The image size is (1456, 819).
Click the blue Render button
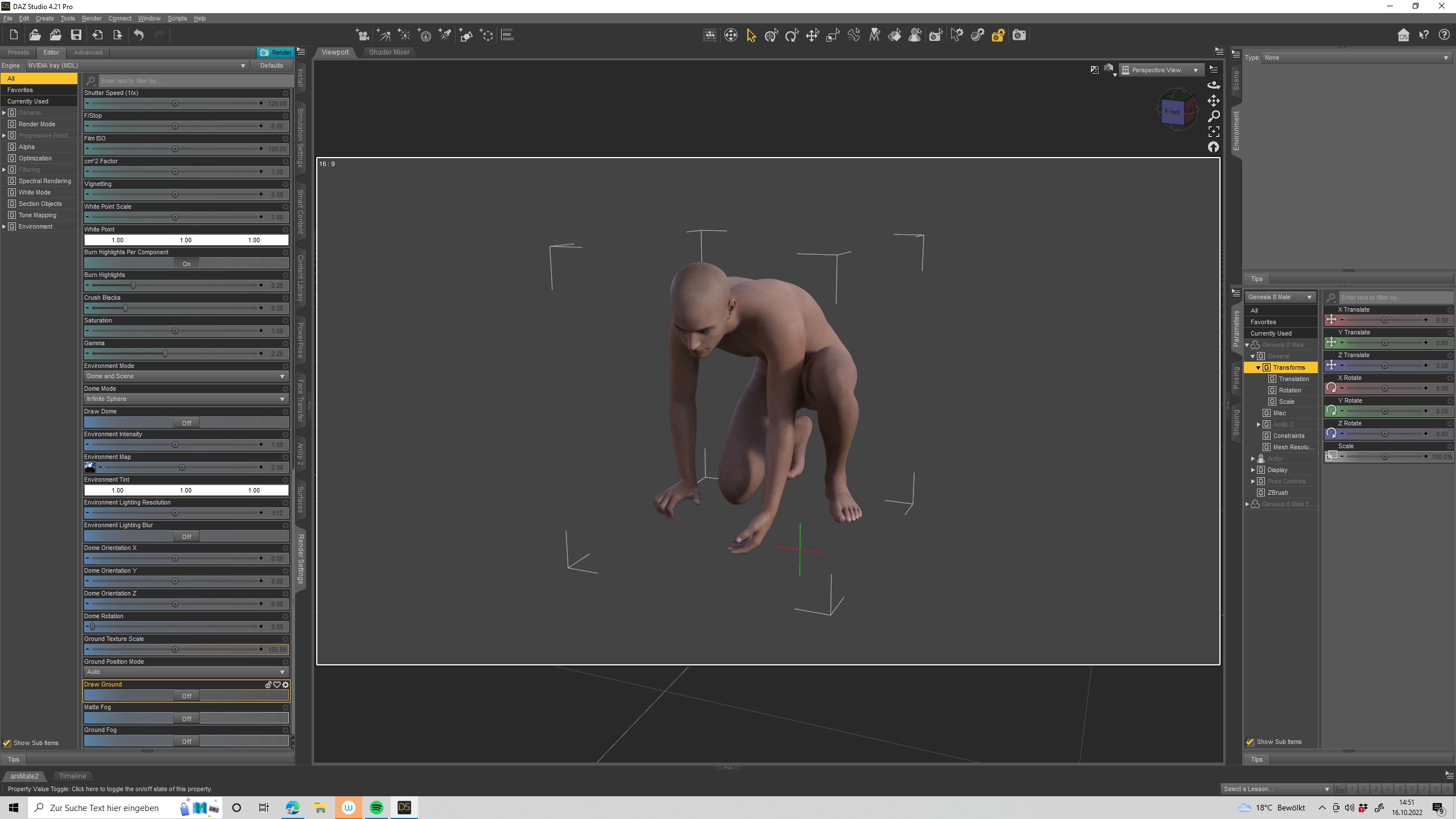click(x=275, y=52)
